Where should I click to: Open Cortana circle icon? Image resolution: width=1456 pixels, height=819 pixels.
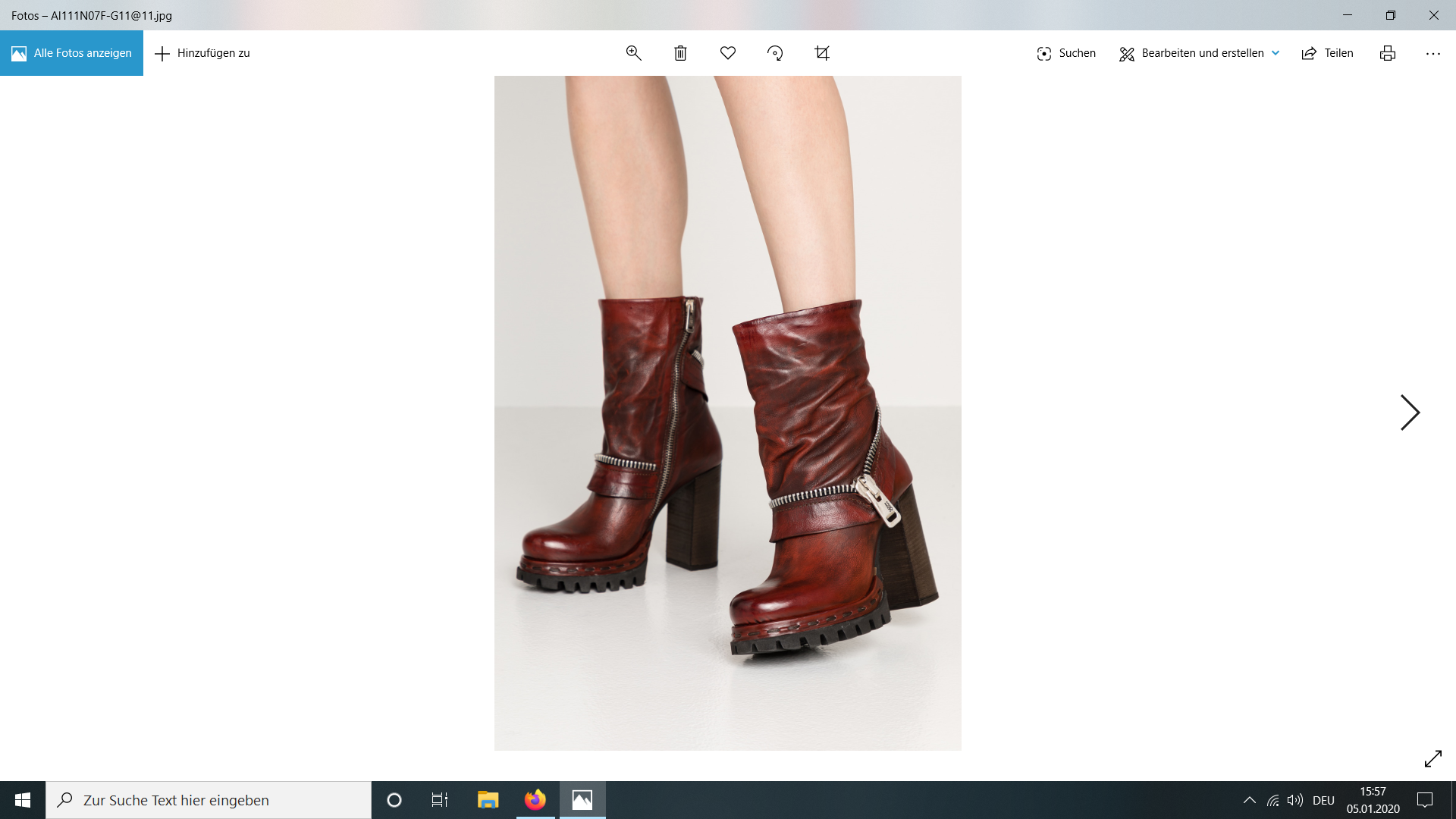394,800
